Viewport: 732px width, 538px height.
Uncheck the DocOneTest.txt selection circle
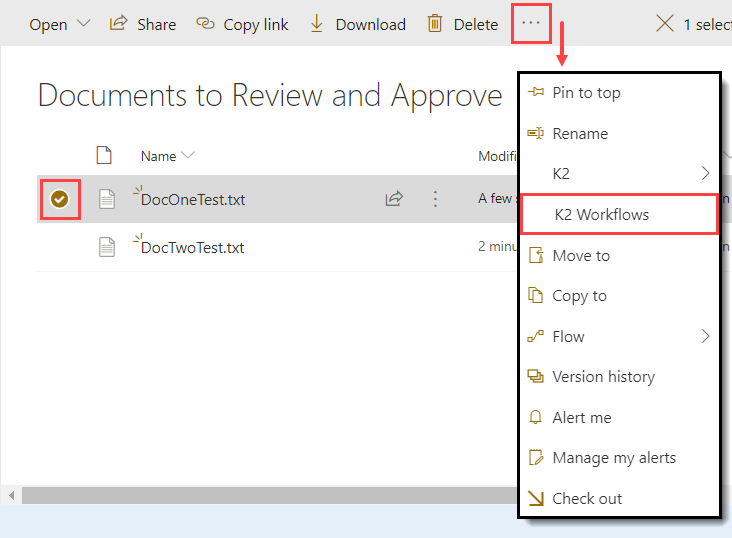pos(60,199)
